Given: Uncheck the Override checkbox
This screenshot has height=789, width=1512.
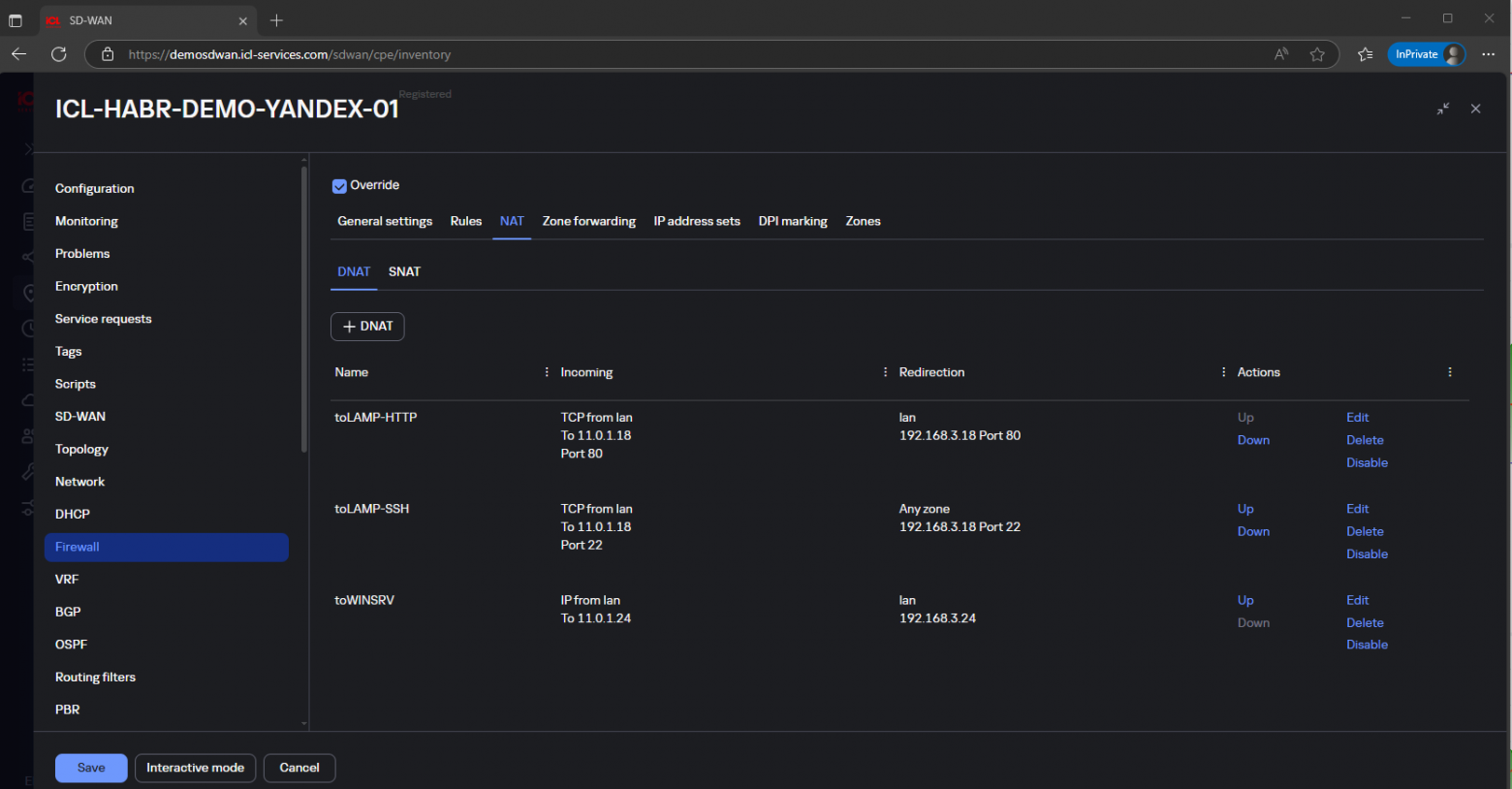Looking at the screenshot, I should click(x=339, y=186).
